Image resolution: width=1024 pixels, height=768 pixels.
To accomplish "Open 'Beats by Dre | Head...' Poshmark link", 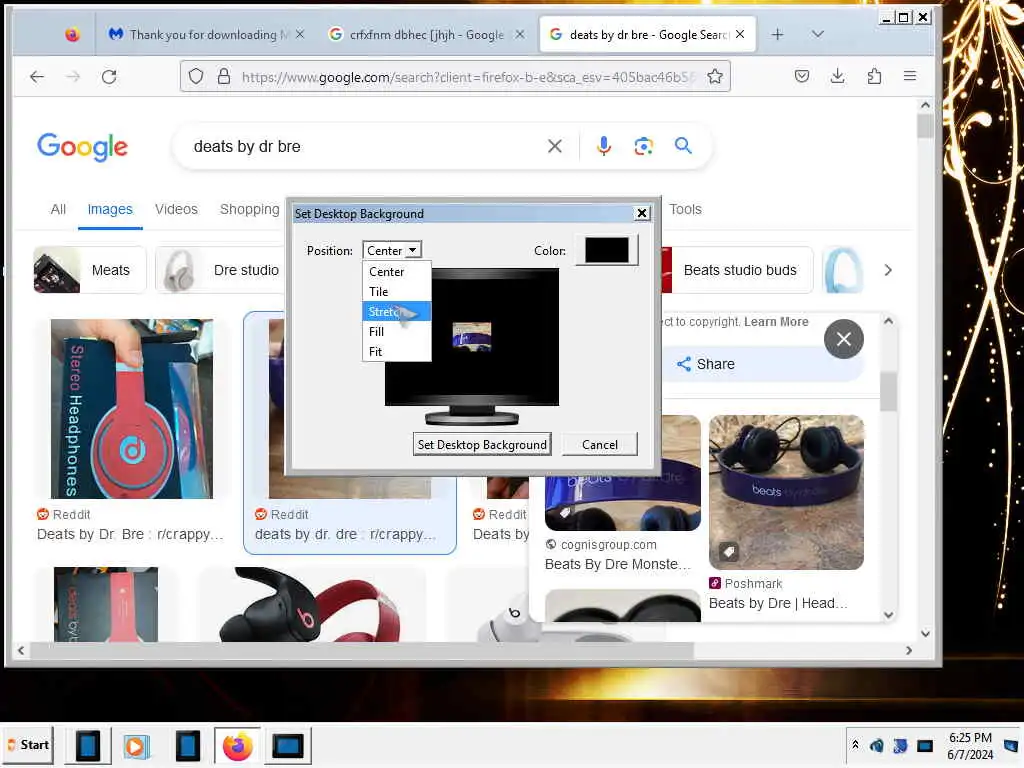I will (778, 603).
